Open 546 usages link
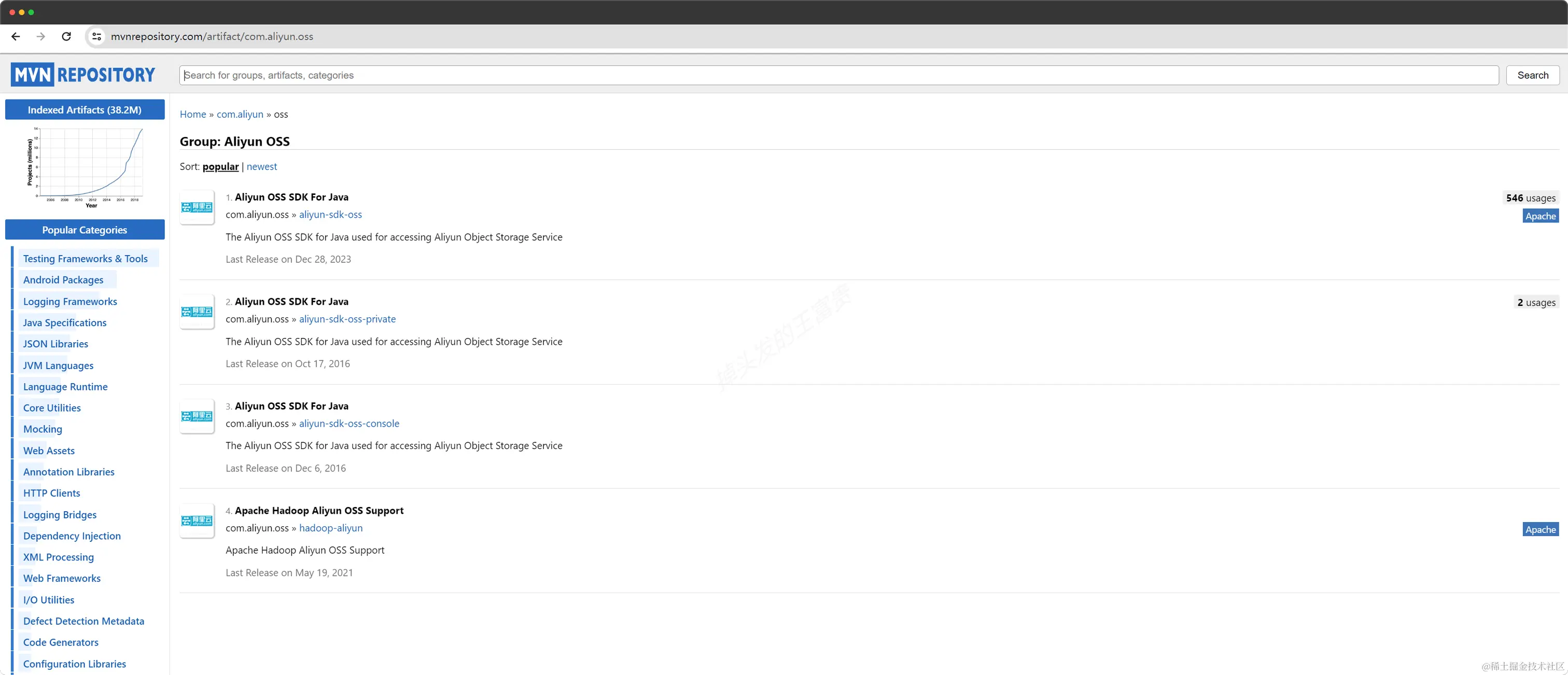 point(1530,198)
